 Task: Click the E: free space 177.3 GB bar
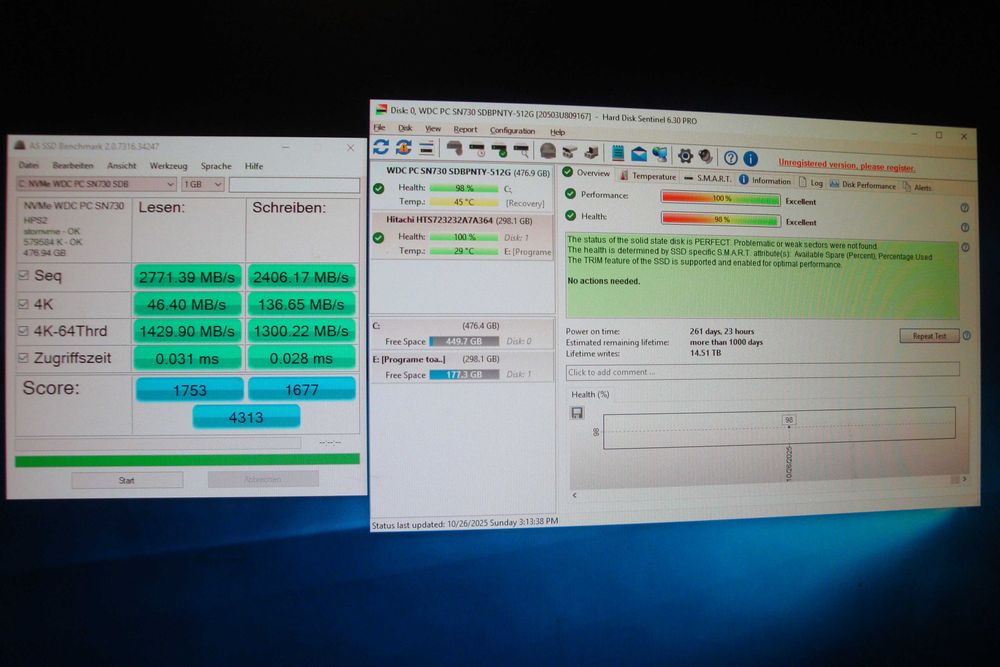point(464,374)
